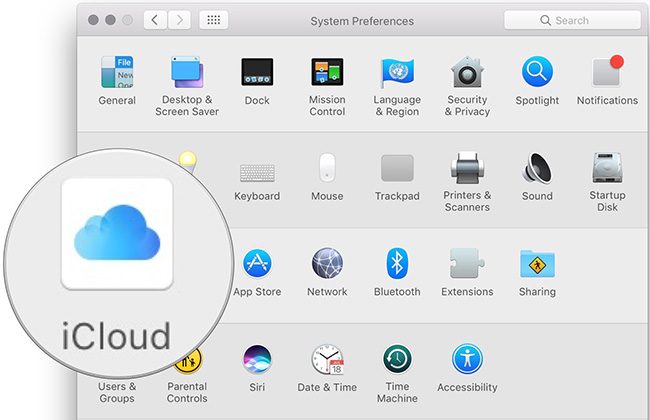This screenshot has width=650, height=420.
Task: Open Startup Disk preferences
Action: point(607,168)
